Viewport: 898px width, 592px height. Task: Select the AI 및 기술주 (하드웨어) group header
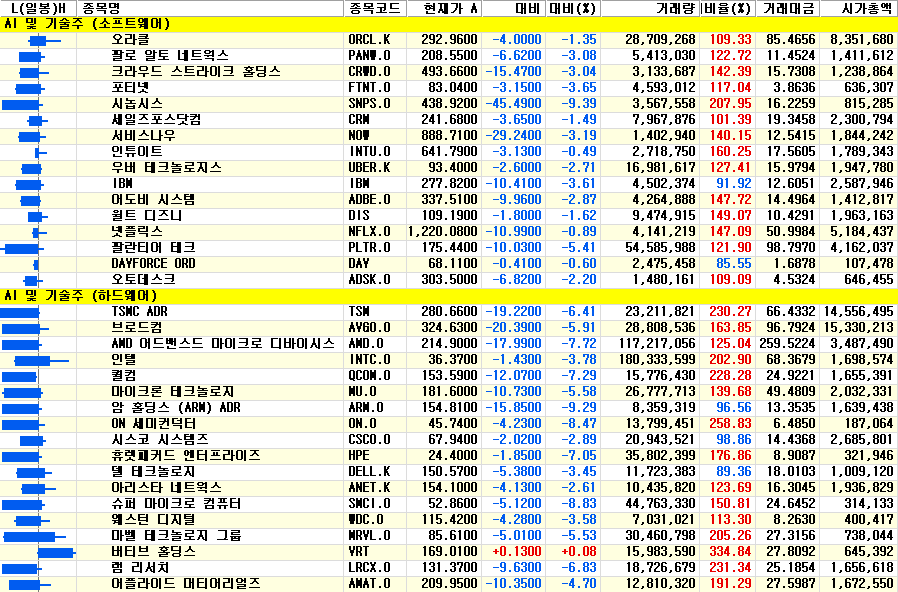point(87,296)
